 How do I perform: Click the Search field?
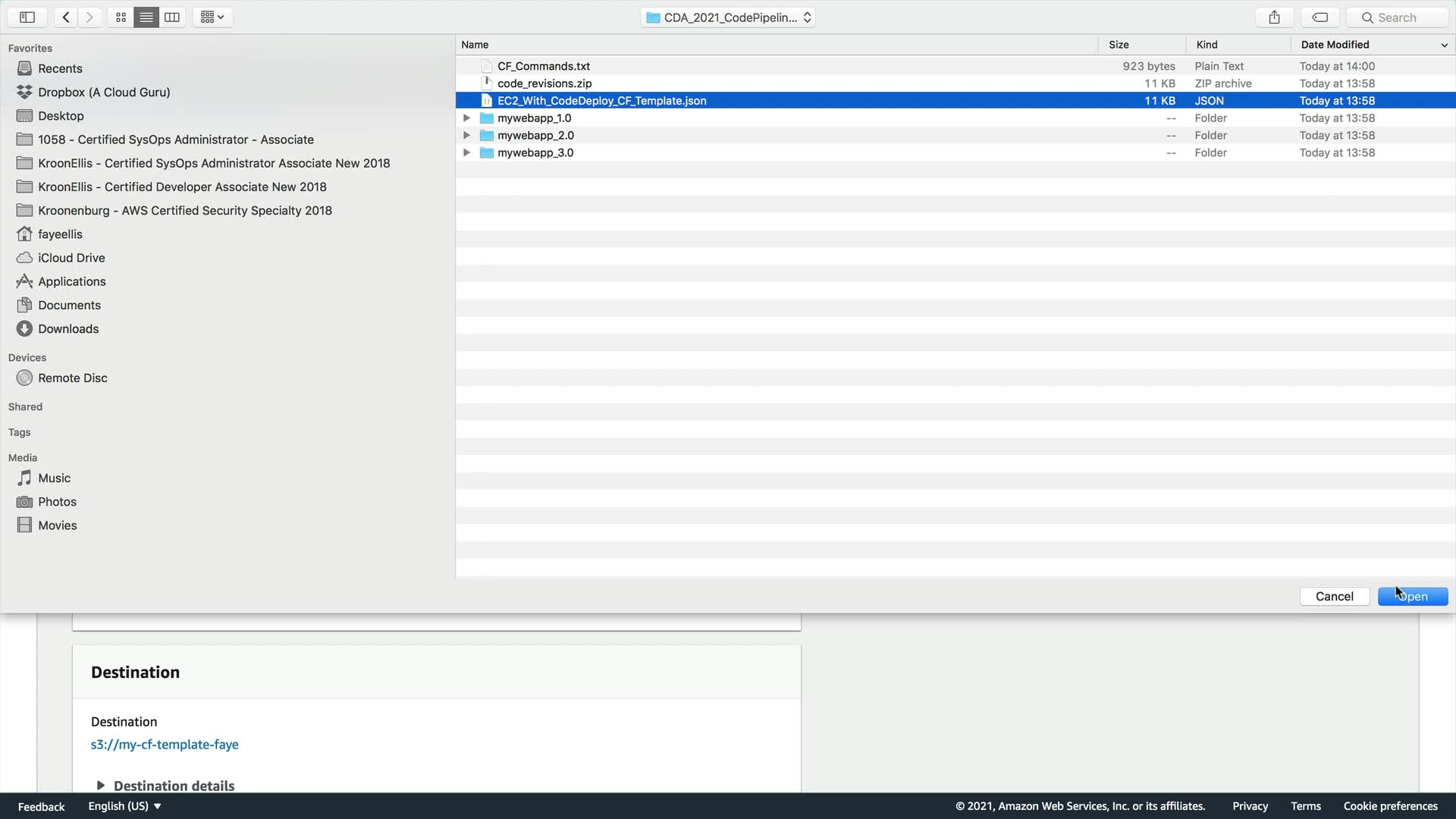[1398, 17]
